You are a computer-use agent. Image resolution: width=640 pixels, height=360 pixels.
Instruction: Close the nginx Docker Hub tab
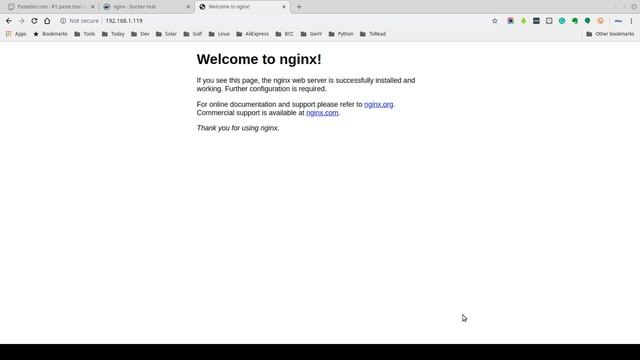coord(188,7)
